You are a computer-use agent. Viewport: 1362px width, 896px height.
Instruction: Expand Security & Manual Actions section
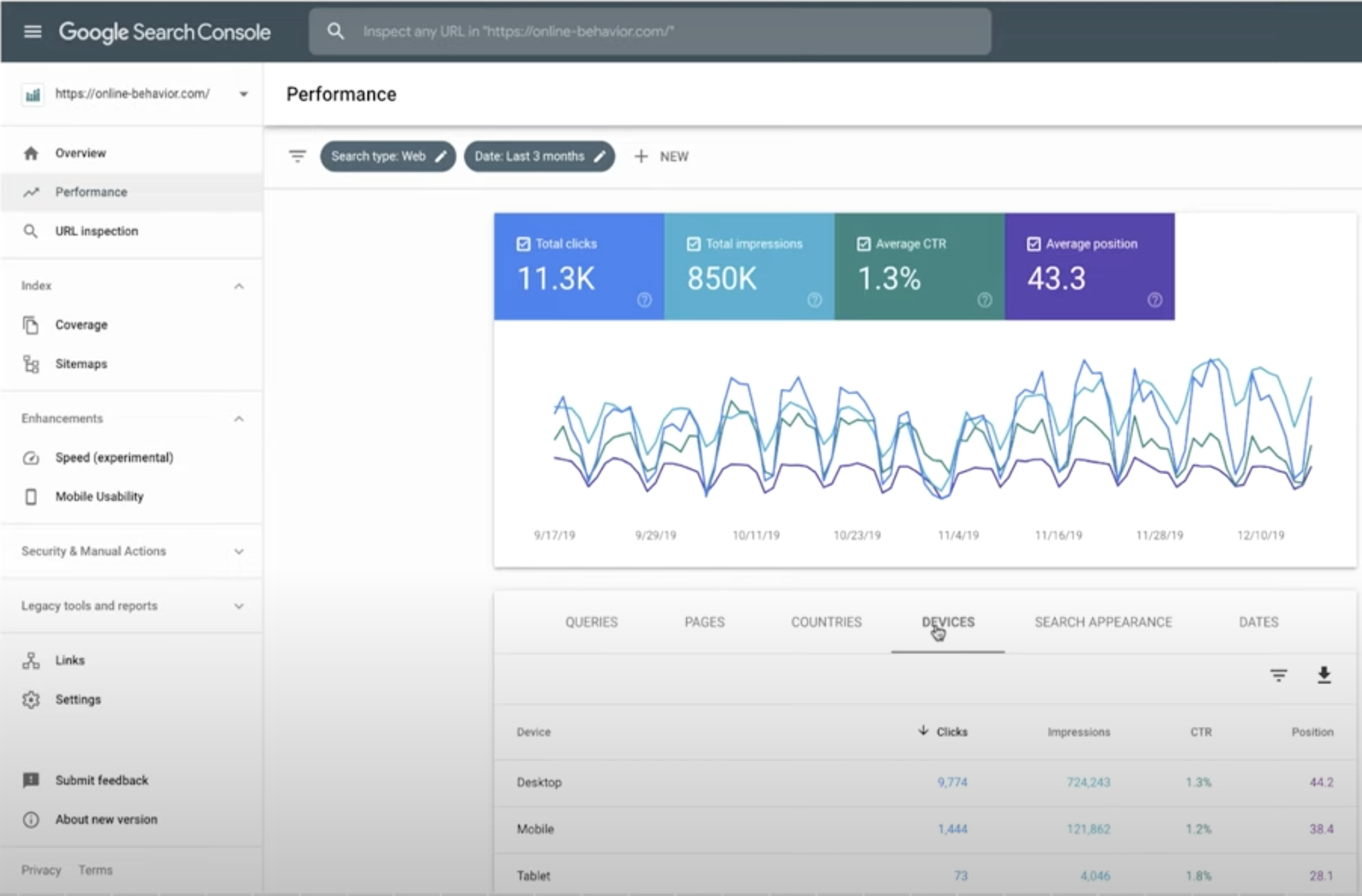coord(131,551)
